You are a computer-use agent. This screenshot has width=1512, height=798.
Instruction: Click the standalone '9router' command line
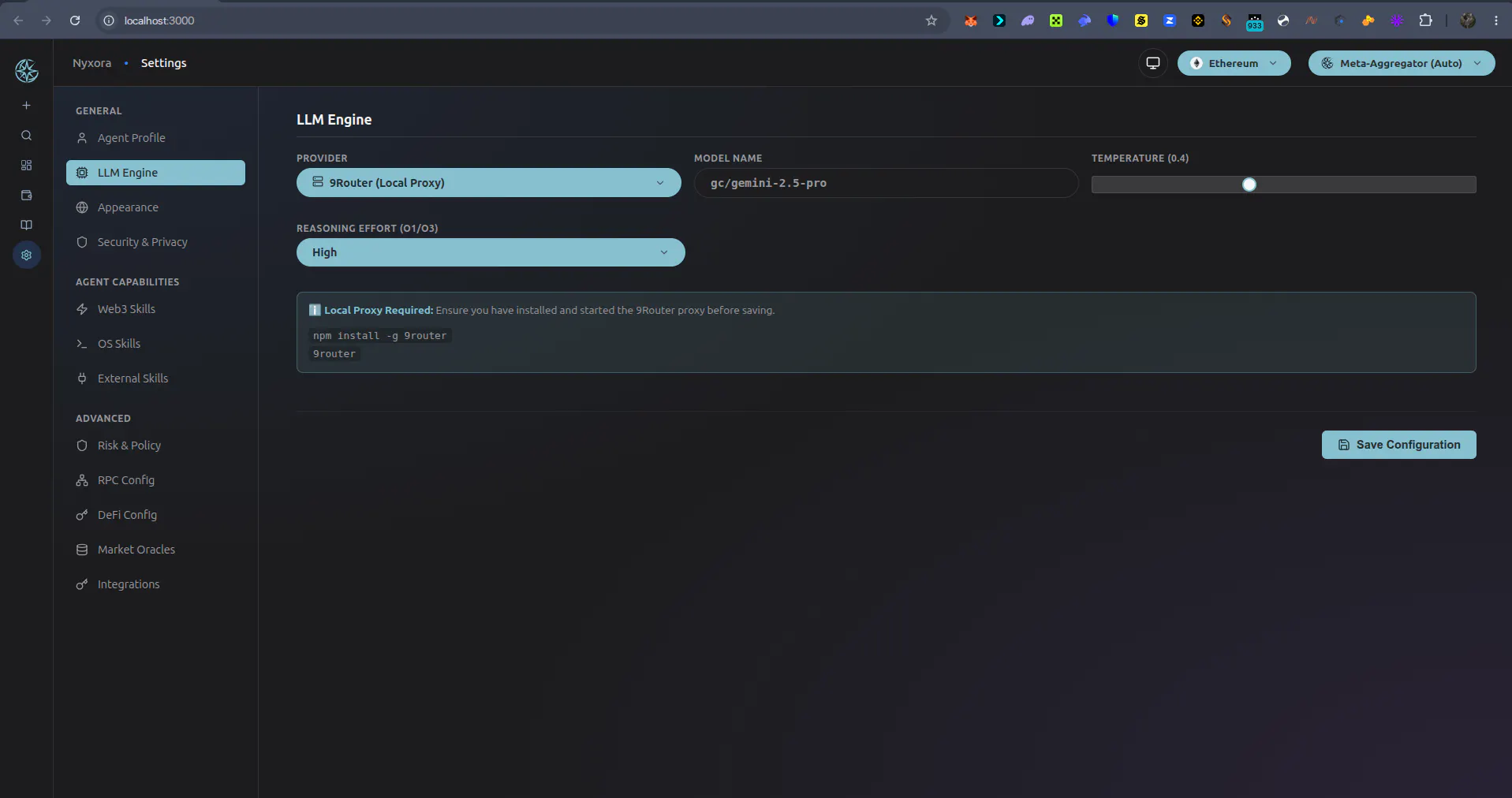pos(334,354)
